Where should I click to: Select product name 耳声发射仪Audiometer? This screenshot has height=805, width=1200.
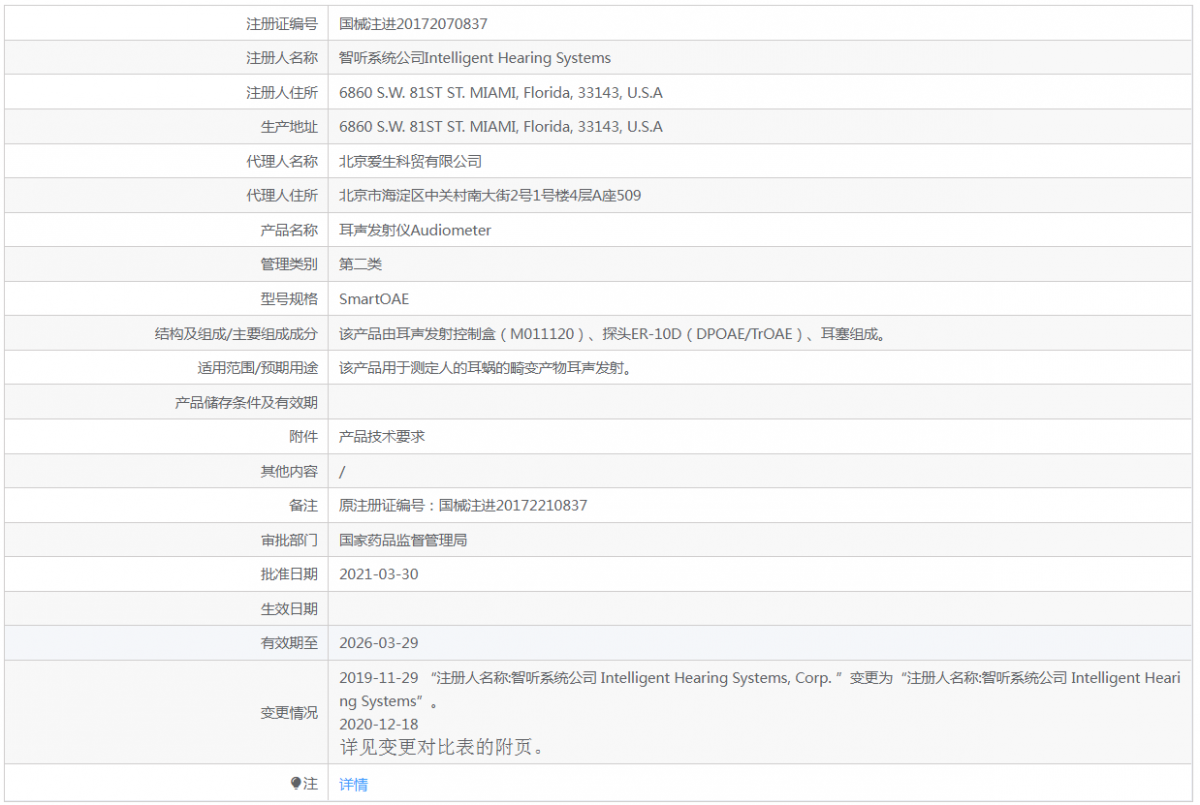(415, 230)
